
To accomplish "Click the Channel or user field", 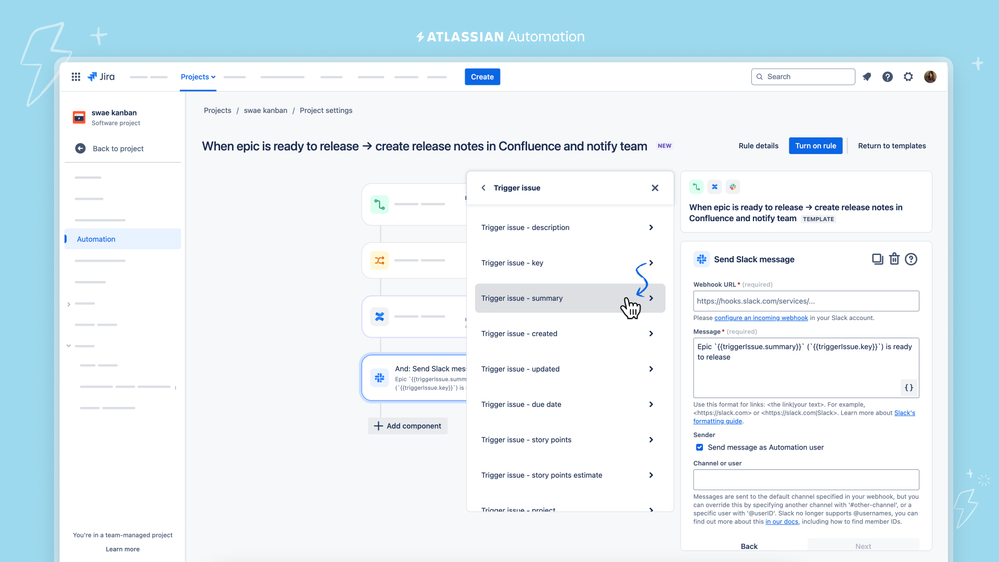I will [806, 479].
